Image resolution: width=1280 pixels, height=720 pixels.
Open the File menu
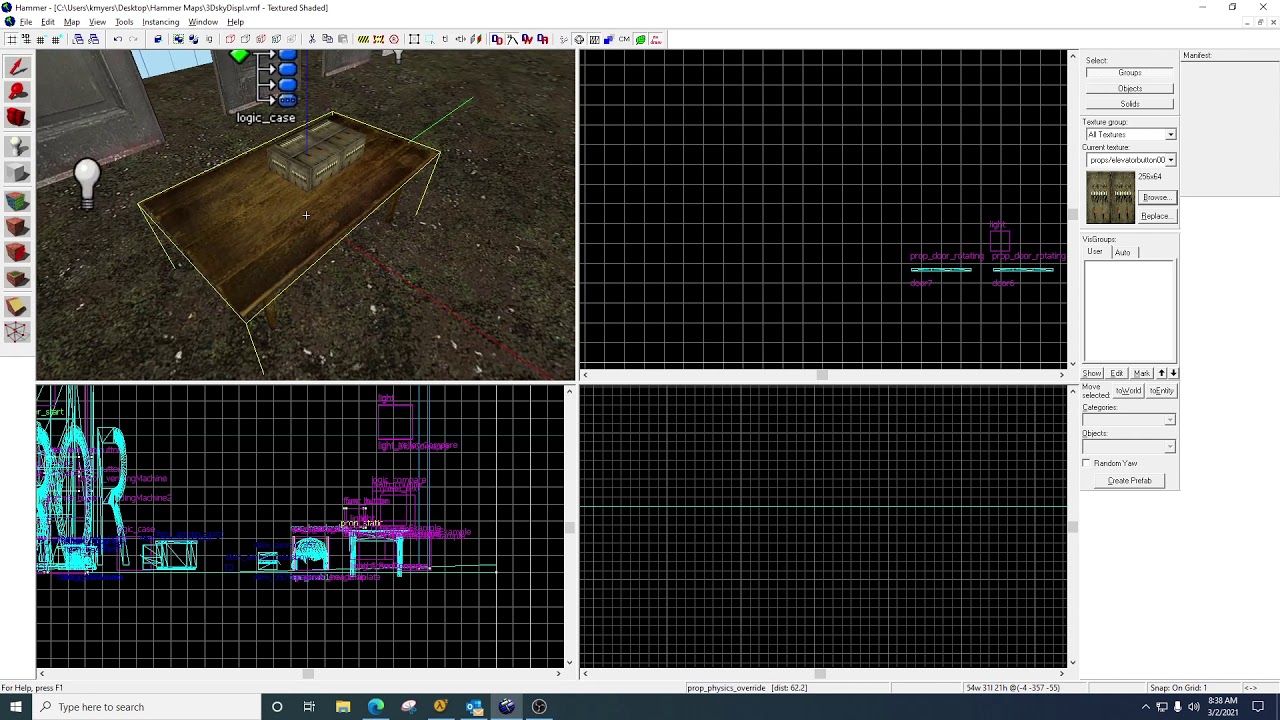[x=26, y=22]
